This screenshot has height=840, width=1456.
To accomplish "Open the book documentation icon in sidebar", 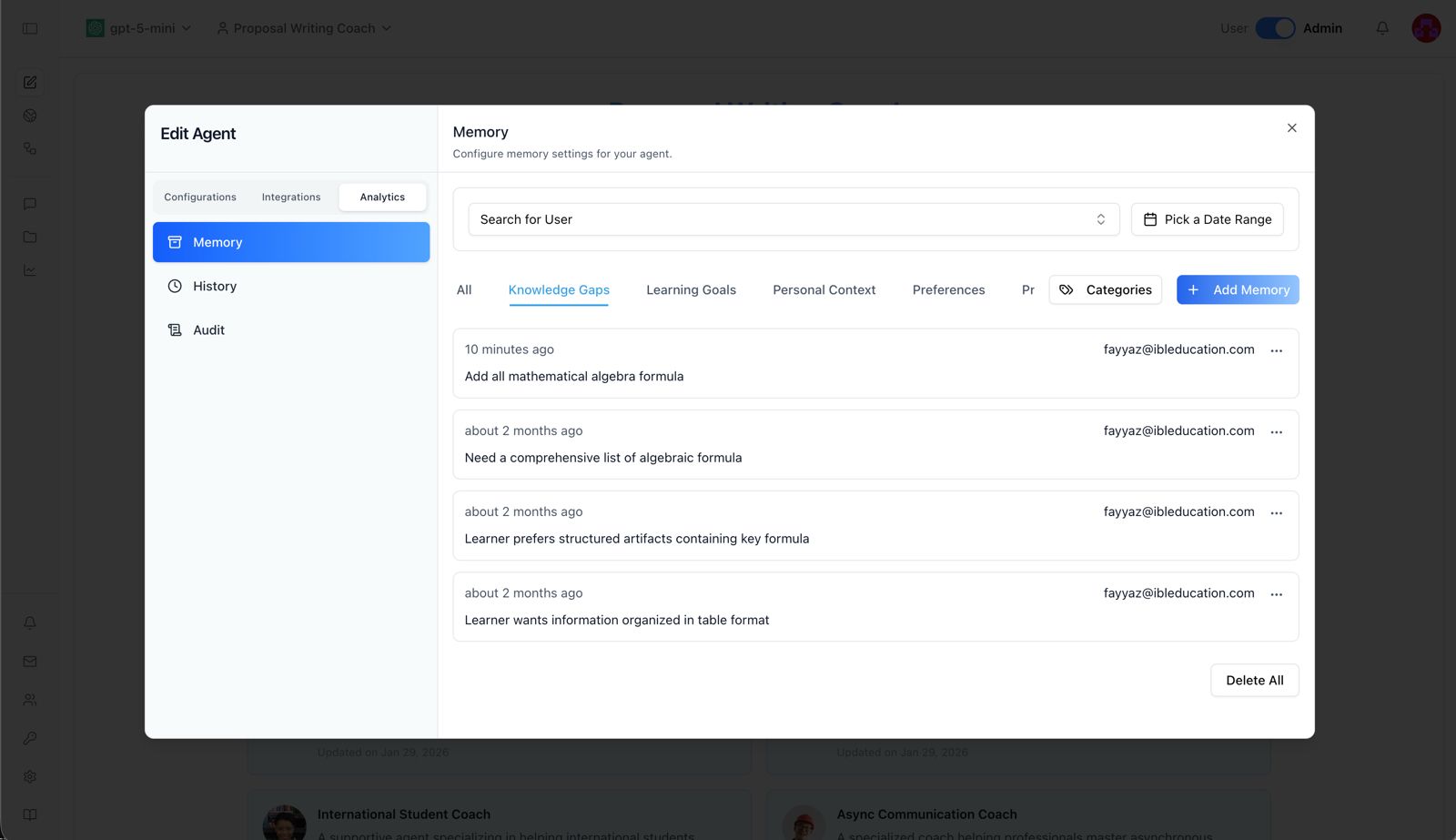I will pos(30,815).
